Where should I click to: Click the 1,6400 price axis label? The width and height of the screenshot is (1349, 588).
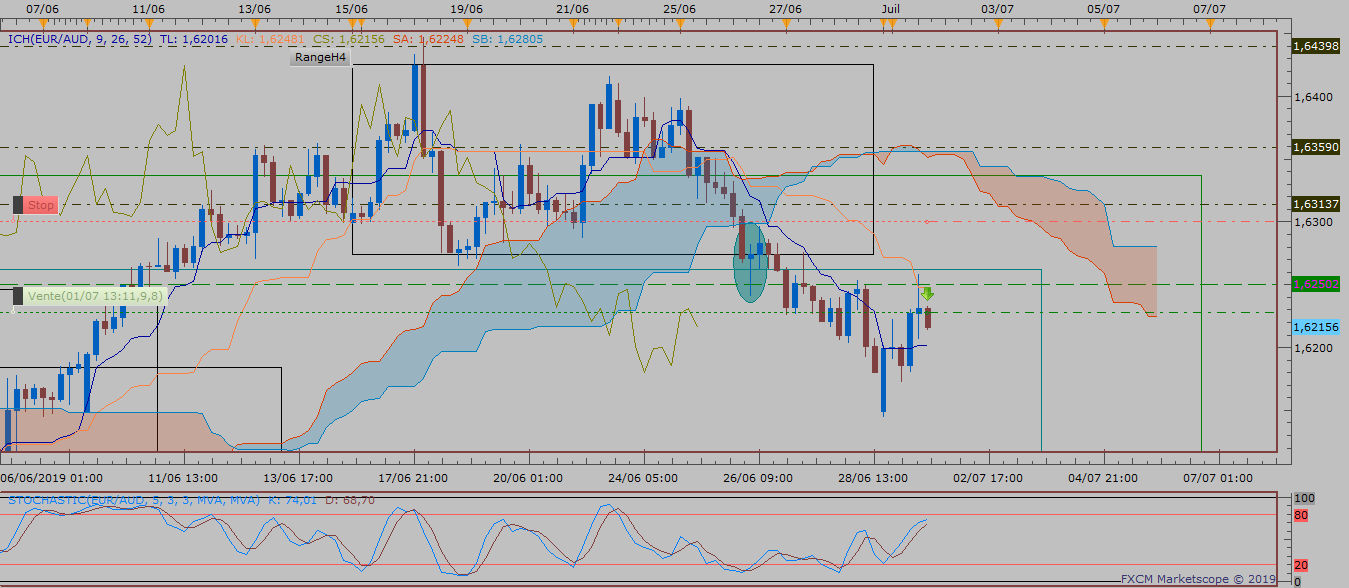click(1312, 97)
